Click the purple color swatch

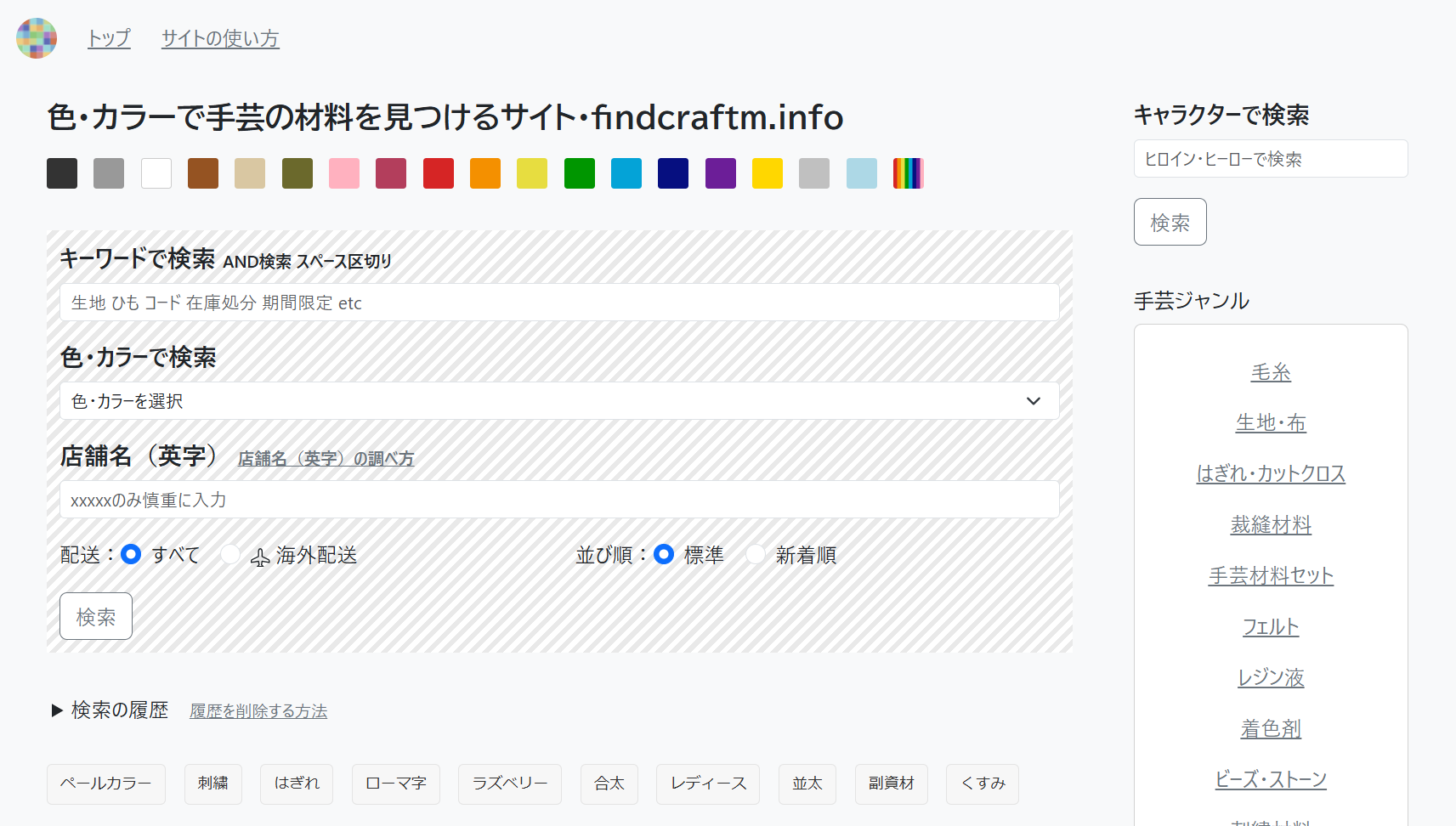coord(721,173)
